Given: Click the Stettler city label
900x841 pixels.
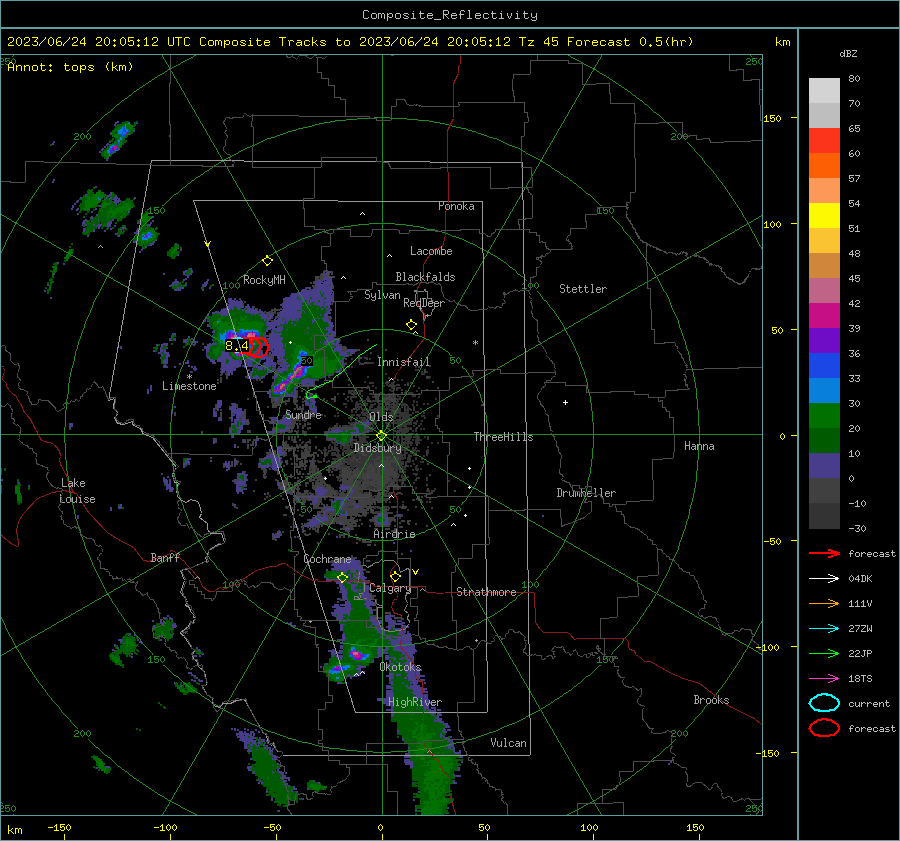Looking at the screenshot, I should coord(583,289).
